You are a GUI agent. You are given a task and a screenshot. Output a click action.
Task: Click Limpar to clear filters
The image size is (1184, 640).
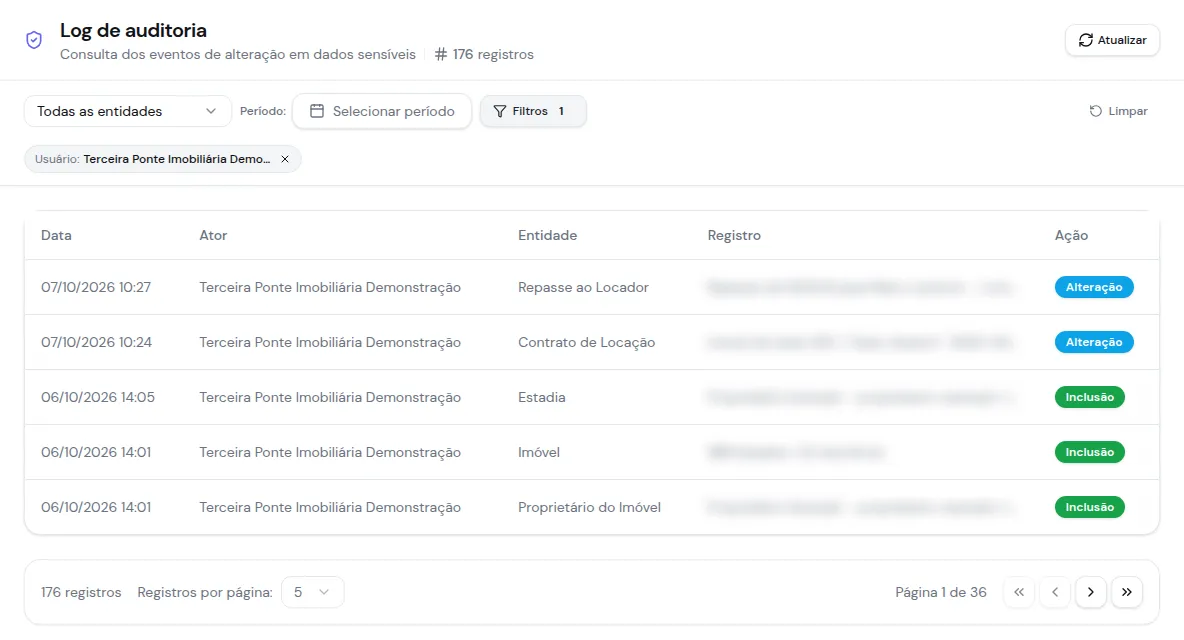click(1118, 111)
